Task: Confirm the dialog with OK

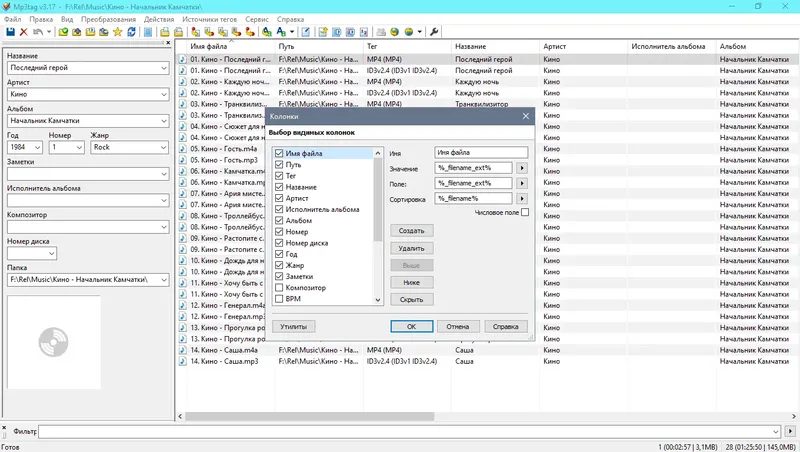Action: point(412,327)
